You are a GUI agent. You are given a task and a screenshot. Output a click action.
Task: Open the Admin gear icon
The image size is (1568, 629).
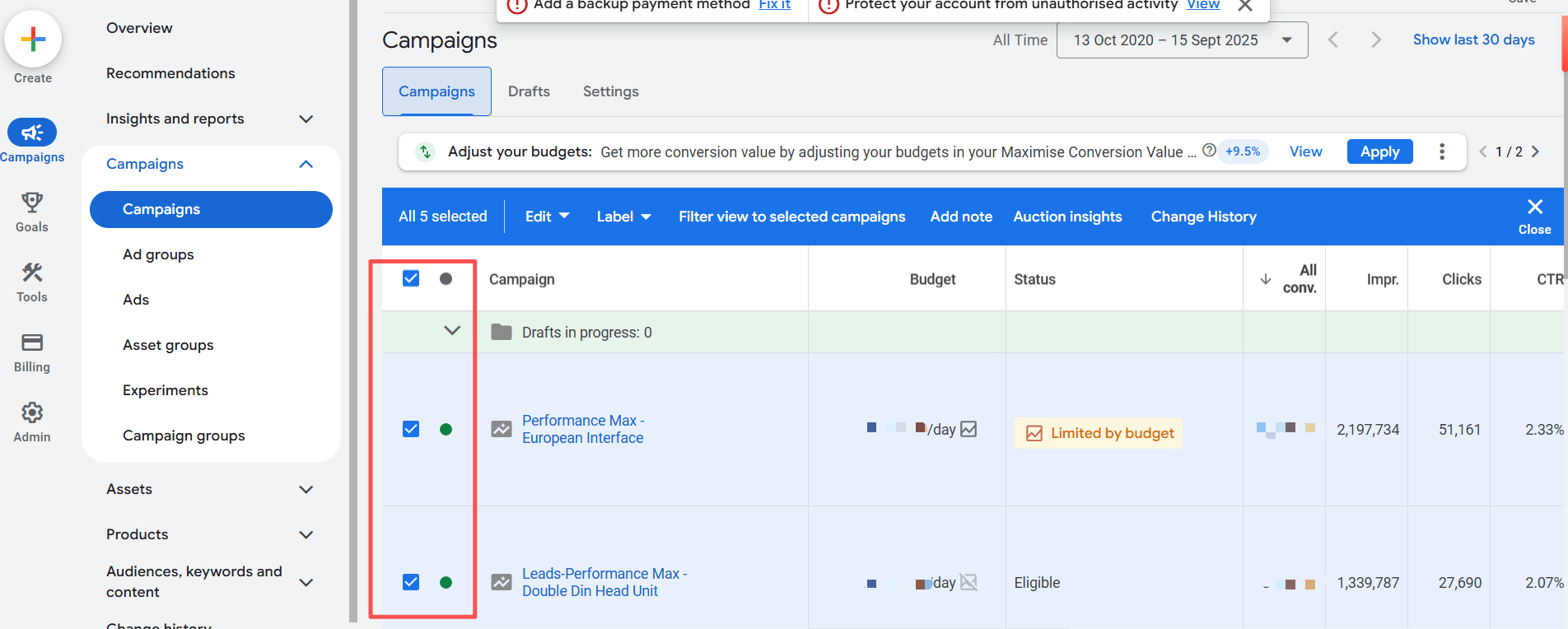(x=32, y=412)
